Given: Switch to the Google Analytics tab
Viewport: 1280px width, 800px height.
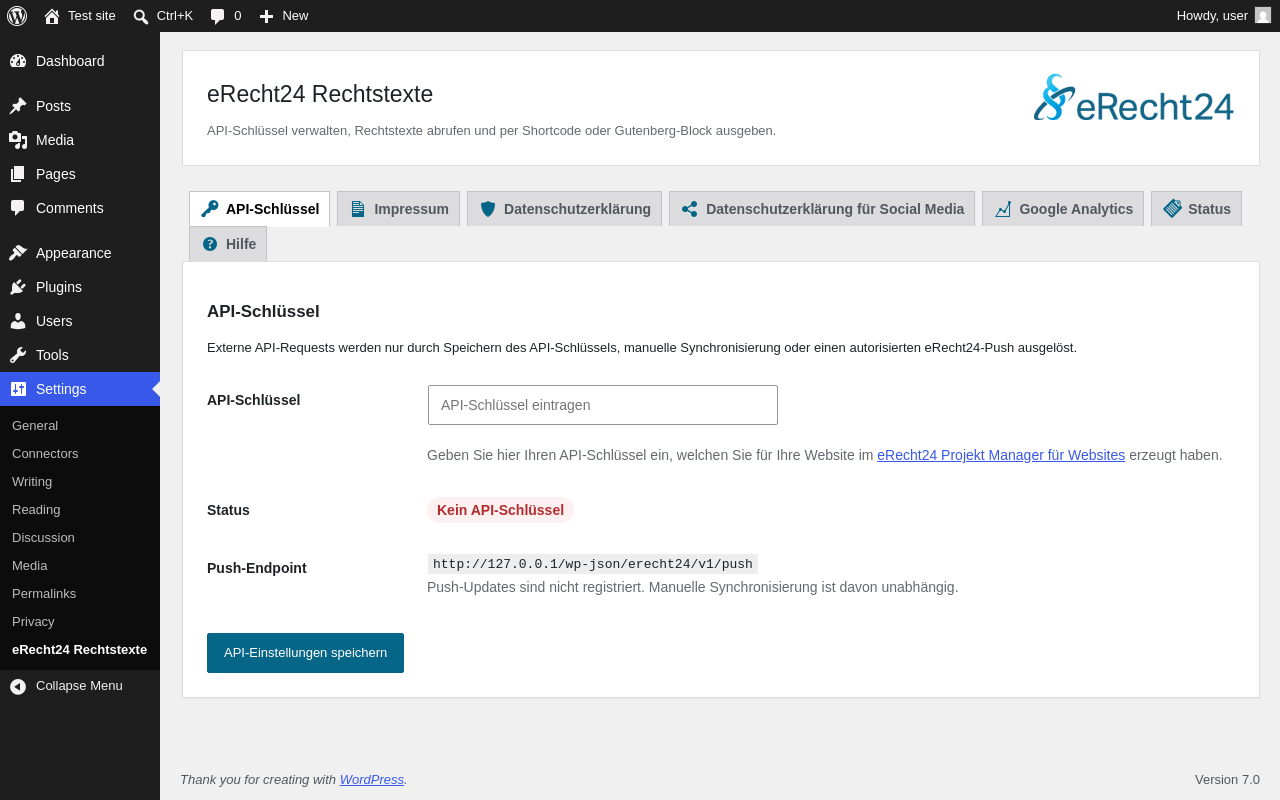Looking at the screenshot, I should (x=1063, y=209).
